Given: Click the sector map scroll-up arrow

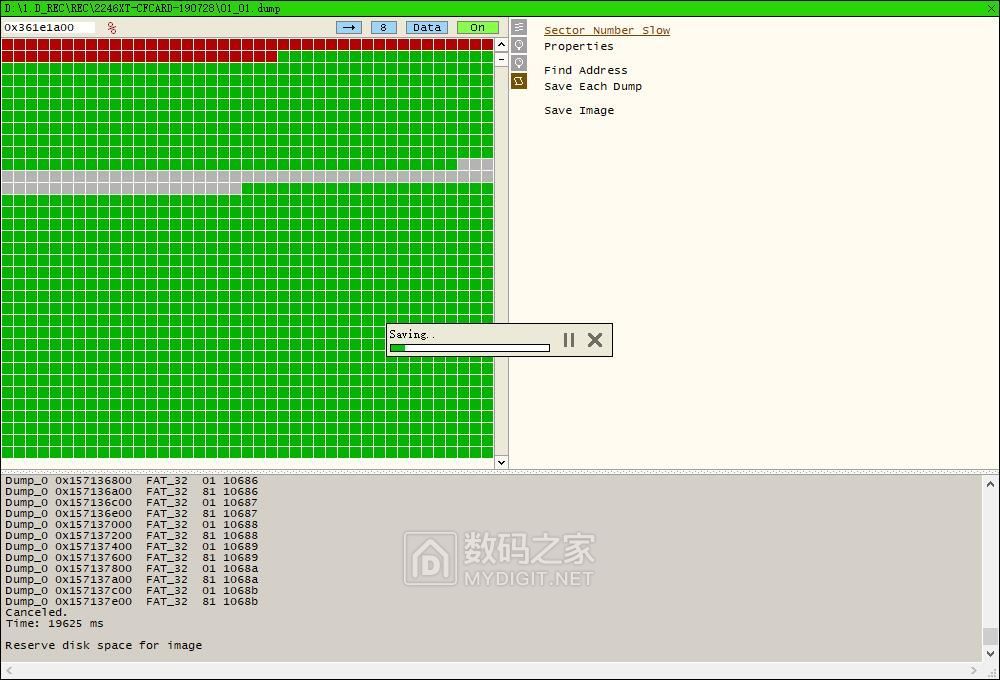Looking at the screenshot, I should tap(501, 45).
